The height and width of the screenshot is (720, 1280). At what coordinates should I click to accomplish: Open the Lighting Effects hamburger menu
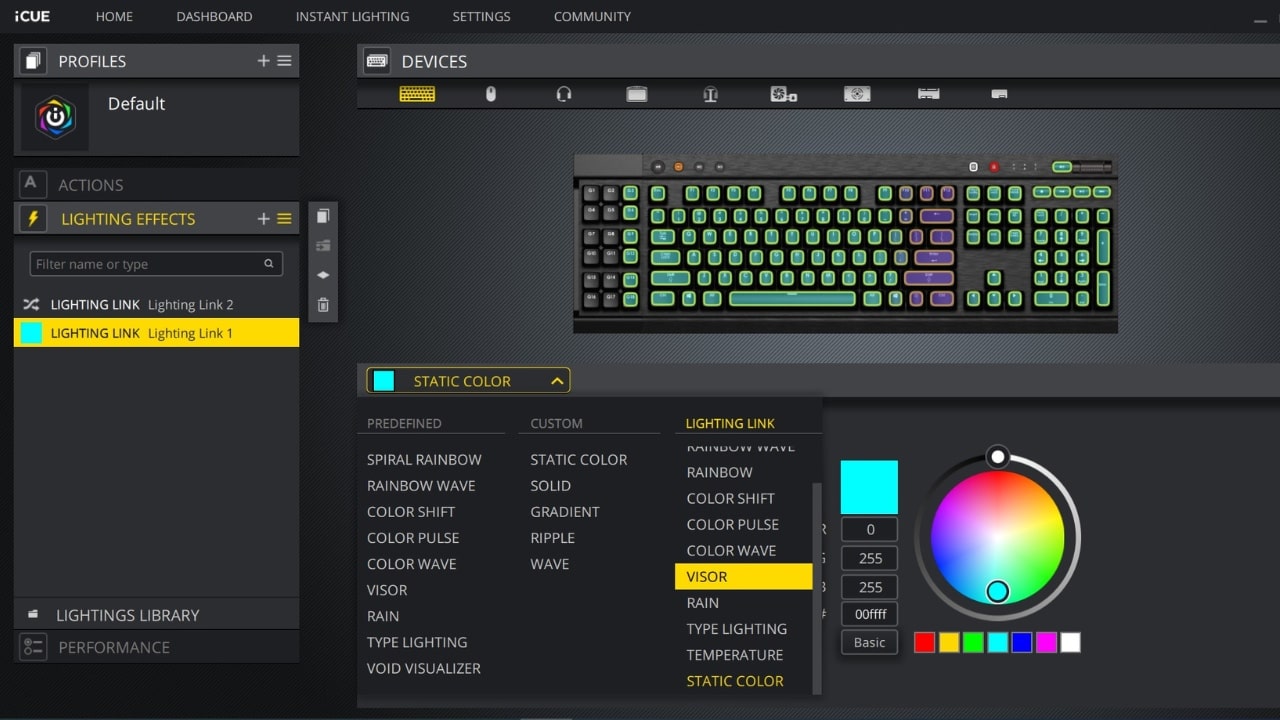click(x=285, y=219)
